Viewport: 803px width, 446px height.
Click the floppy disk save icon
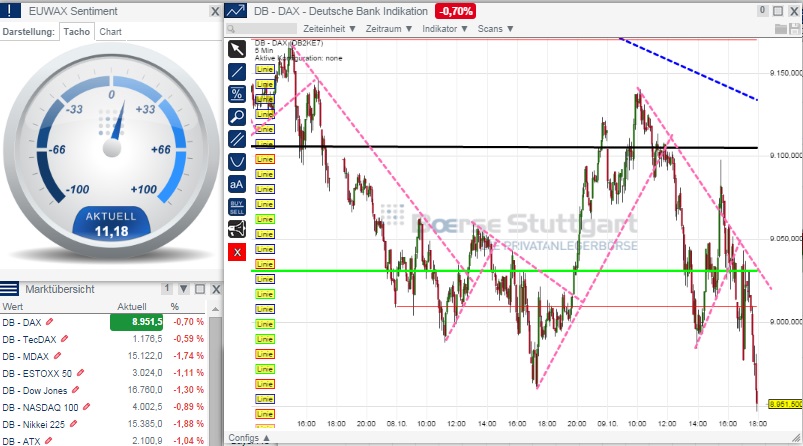794,29
